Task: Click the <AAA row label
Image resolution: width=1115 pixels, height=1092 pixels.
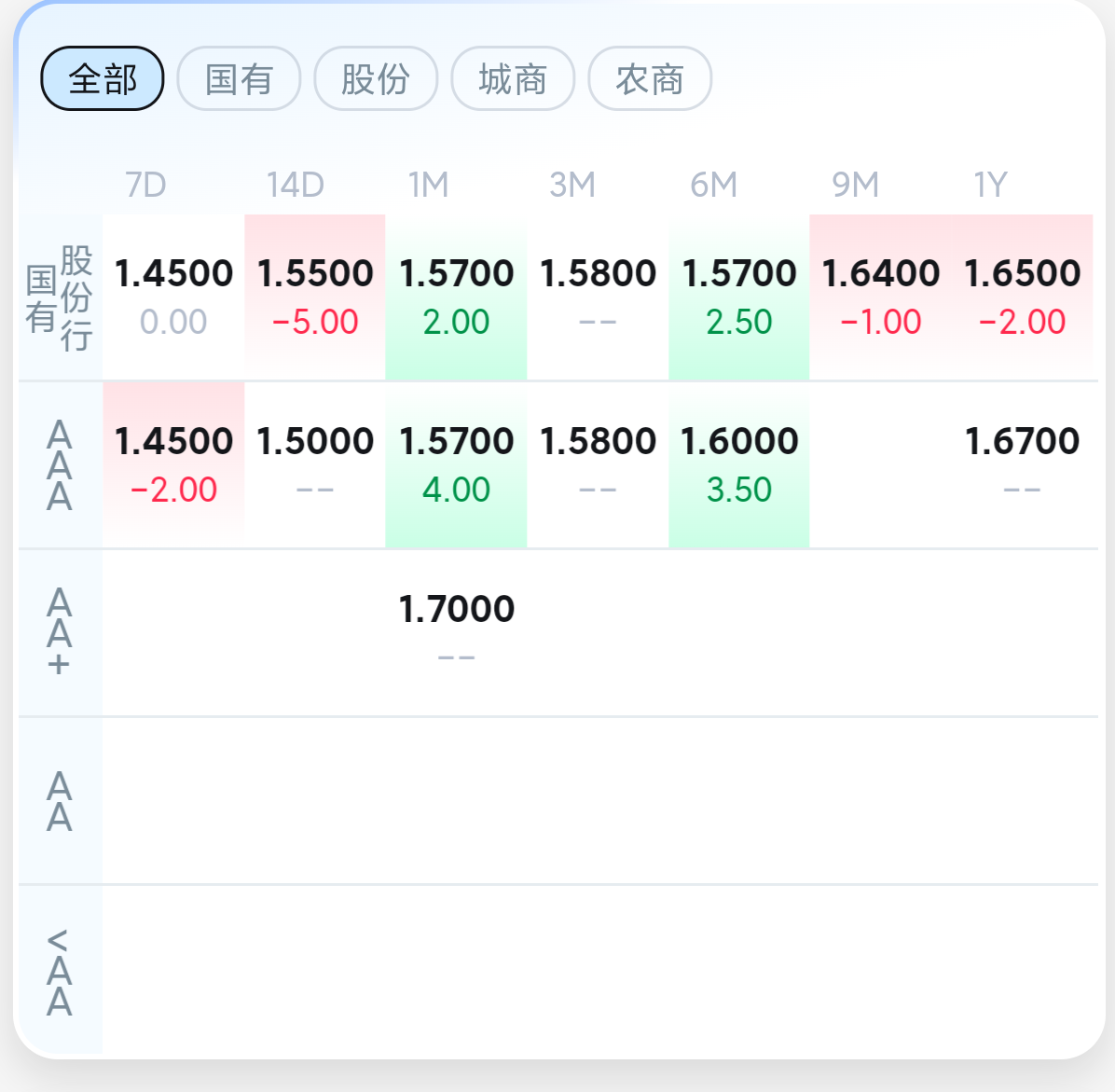Action: click(60, 971)
